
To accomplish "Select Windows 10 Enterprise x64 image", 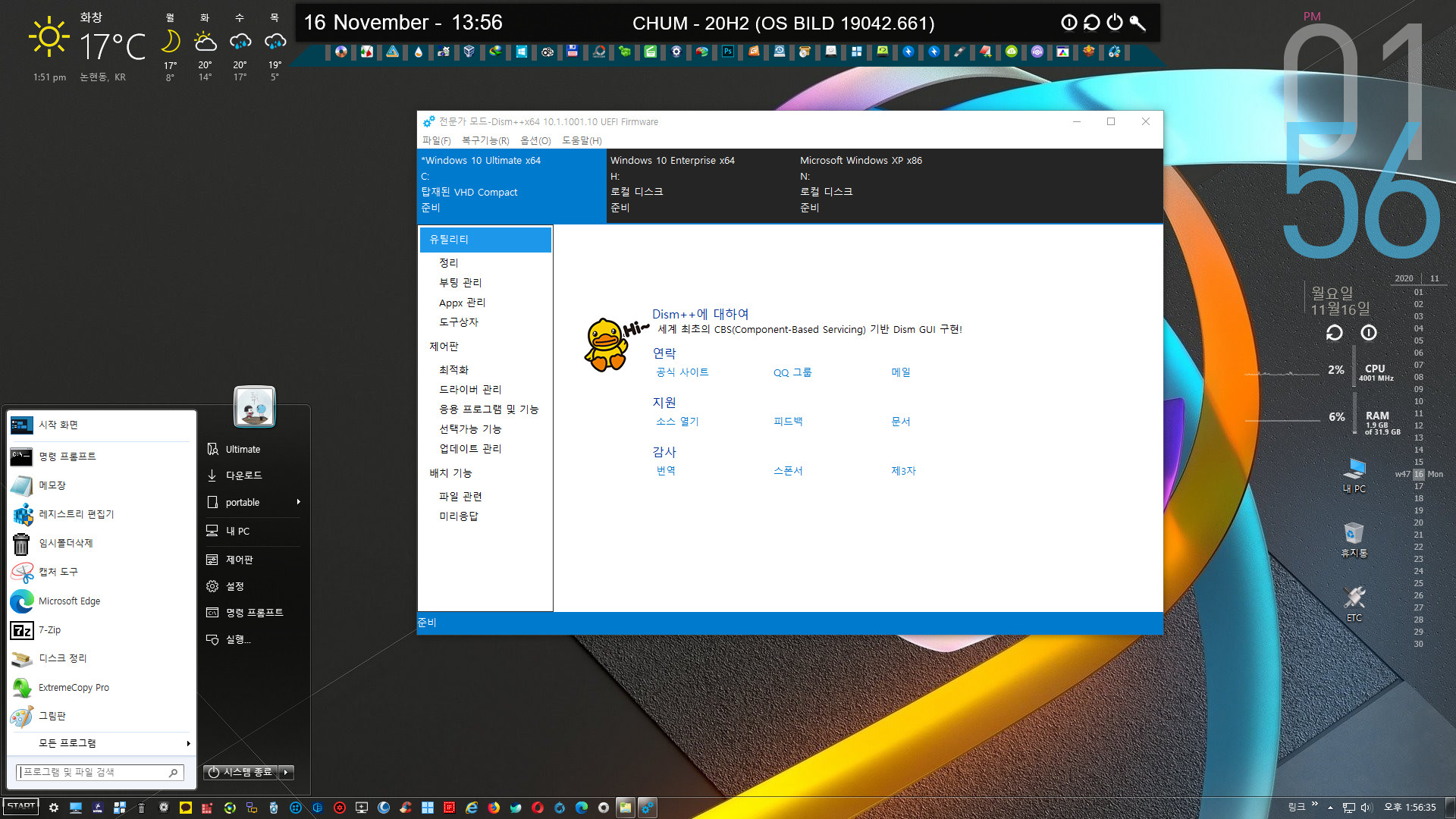I will (701, 184).
